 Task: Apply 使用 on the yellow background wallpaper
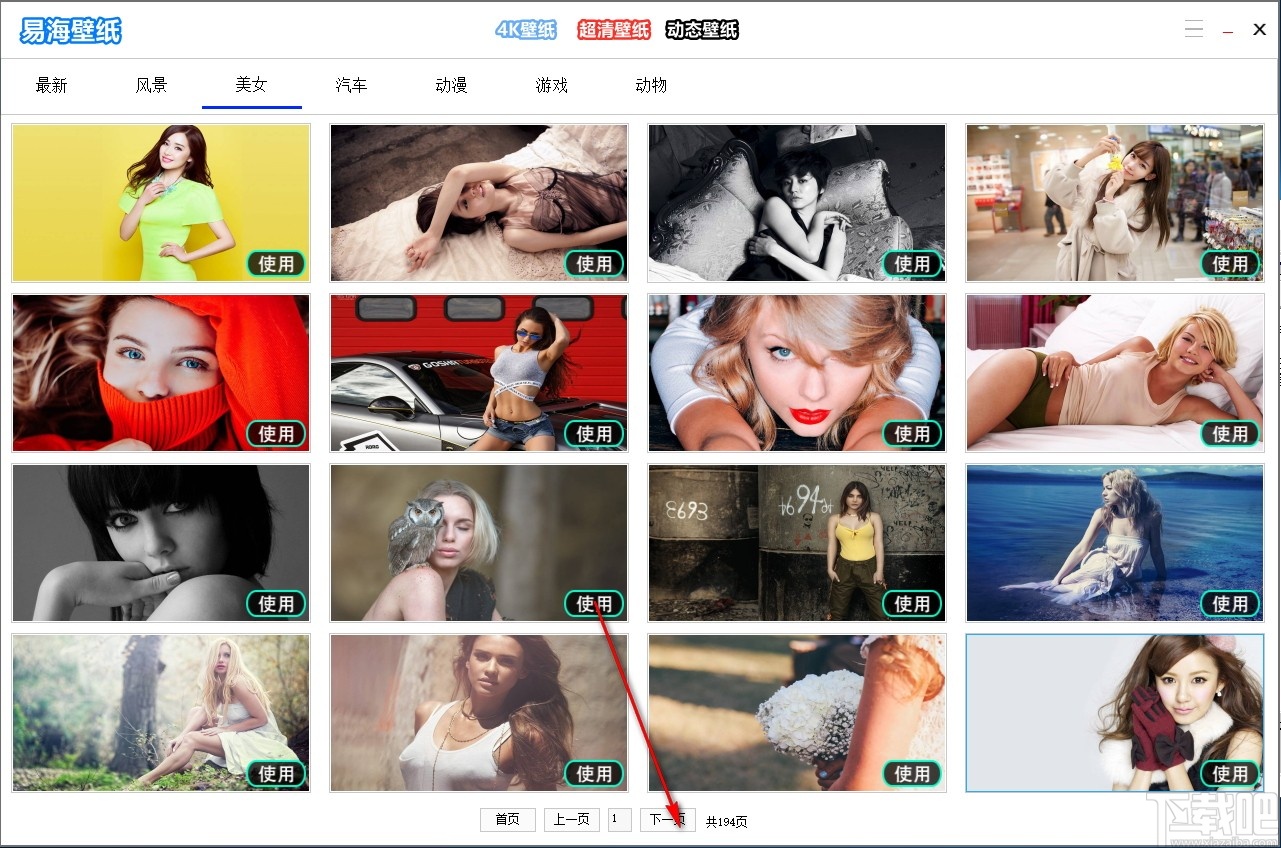(x=276, y=264)
